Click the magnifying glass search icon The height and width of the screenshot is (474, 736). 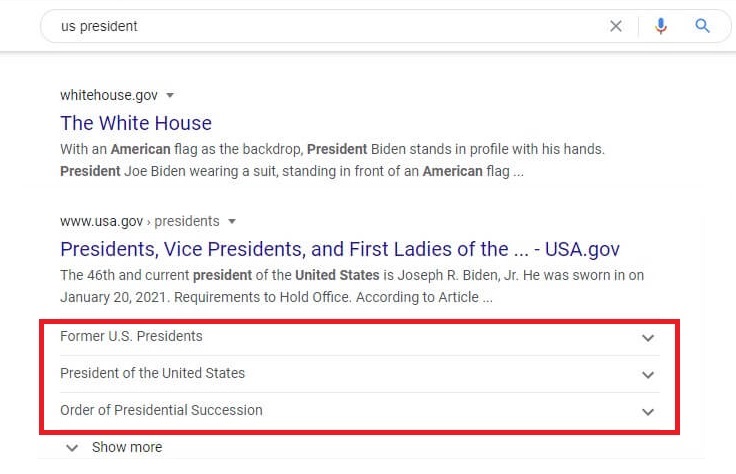703,26
